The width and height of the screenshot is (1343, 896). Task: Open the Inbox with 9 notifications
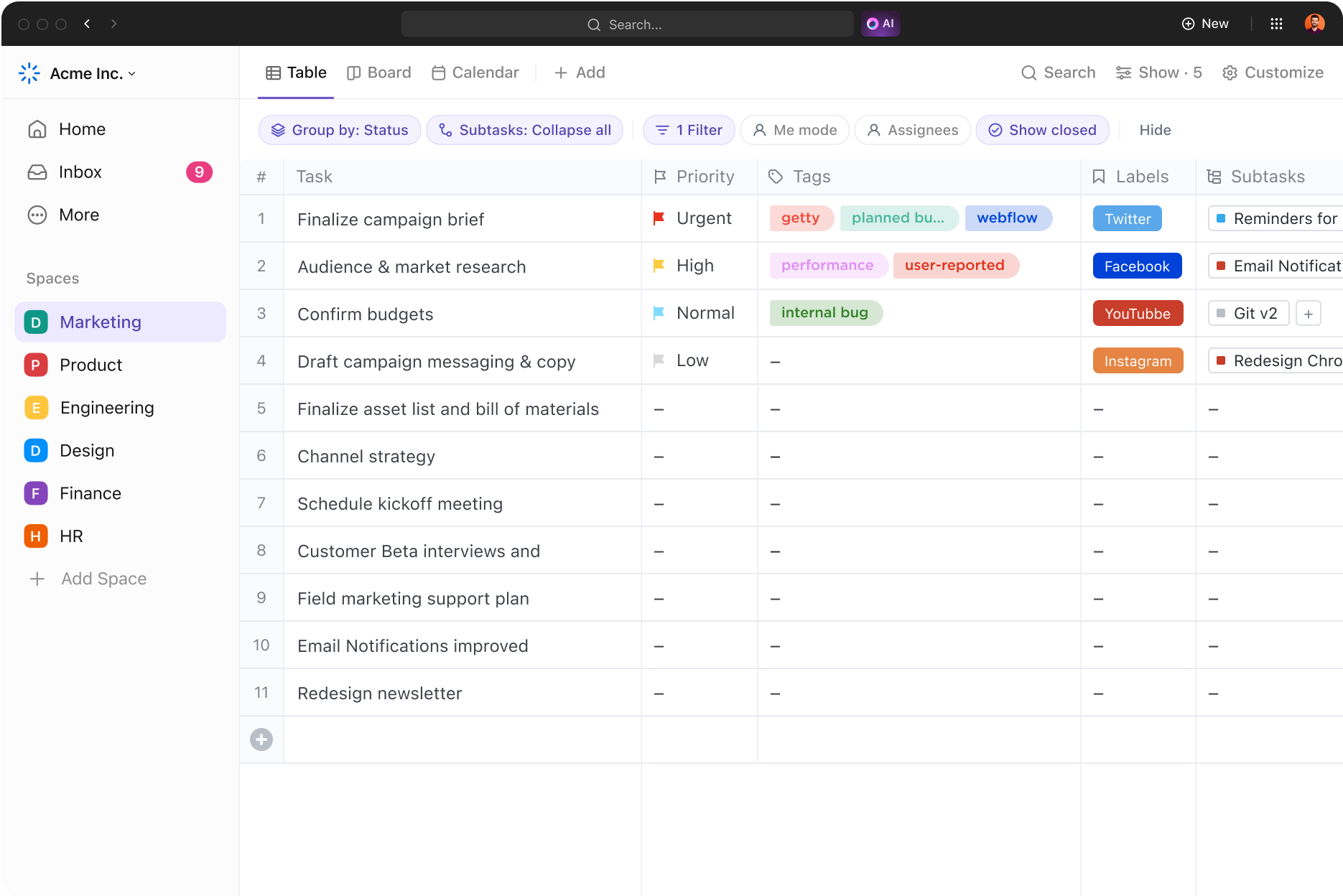tap(80, 172)
